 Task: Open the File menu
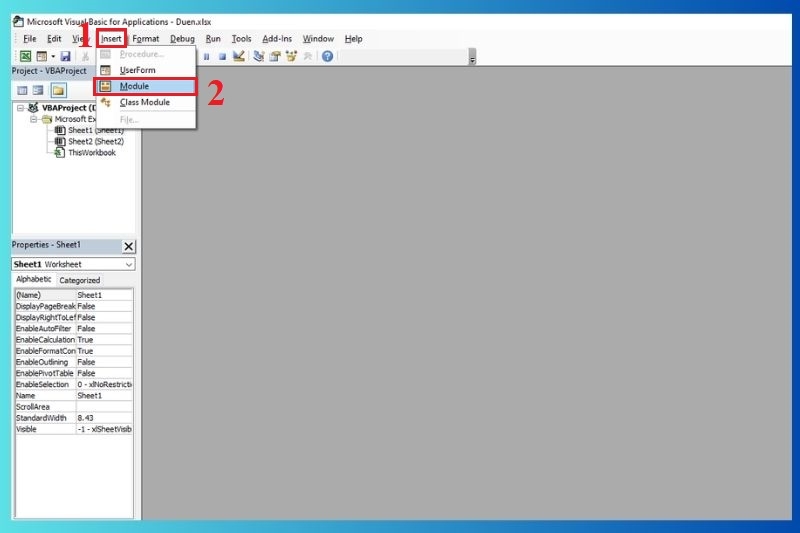(30, 39)
